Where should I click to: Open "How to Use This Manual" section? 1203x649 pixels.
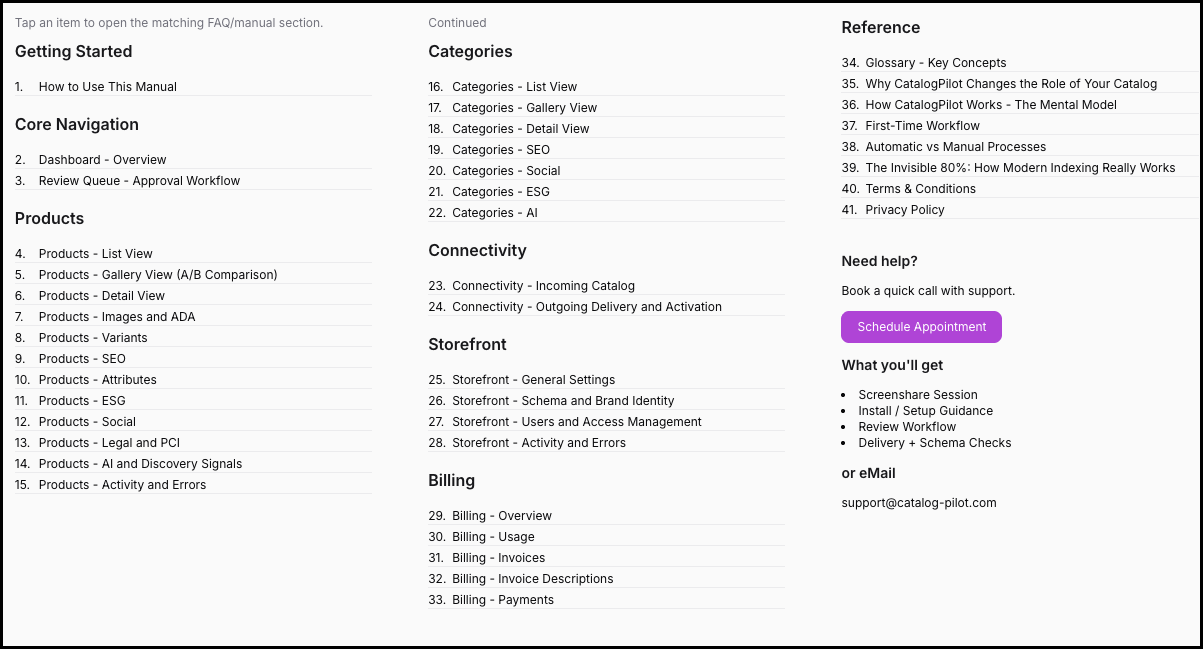coord(108,87)
